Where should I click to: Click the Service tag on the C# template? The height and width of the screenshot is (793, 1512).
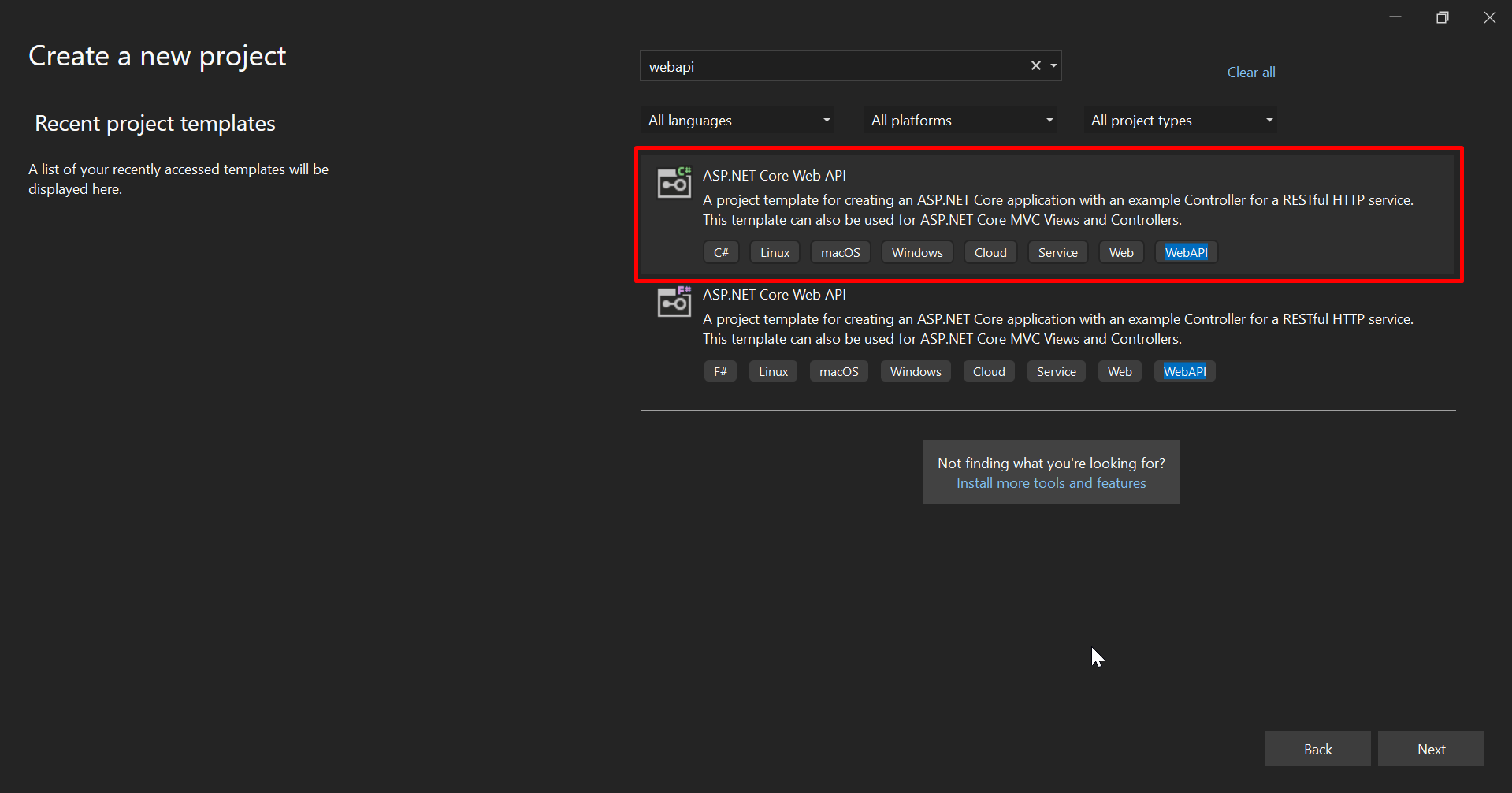(1057, 251)
